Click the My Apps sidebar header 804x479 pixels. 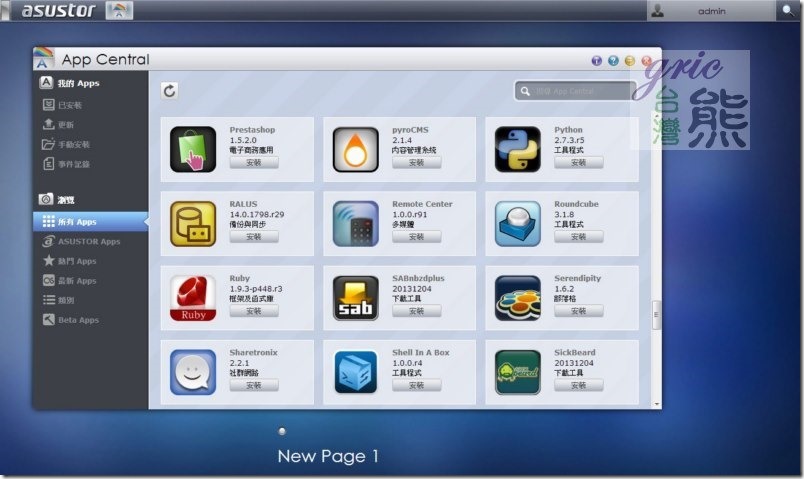pyautogui.click(x=70, y=83)
